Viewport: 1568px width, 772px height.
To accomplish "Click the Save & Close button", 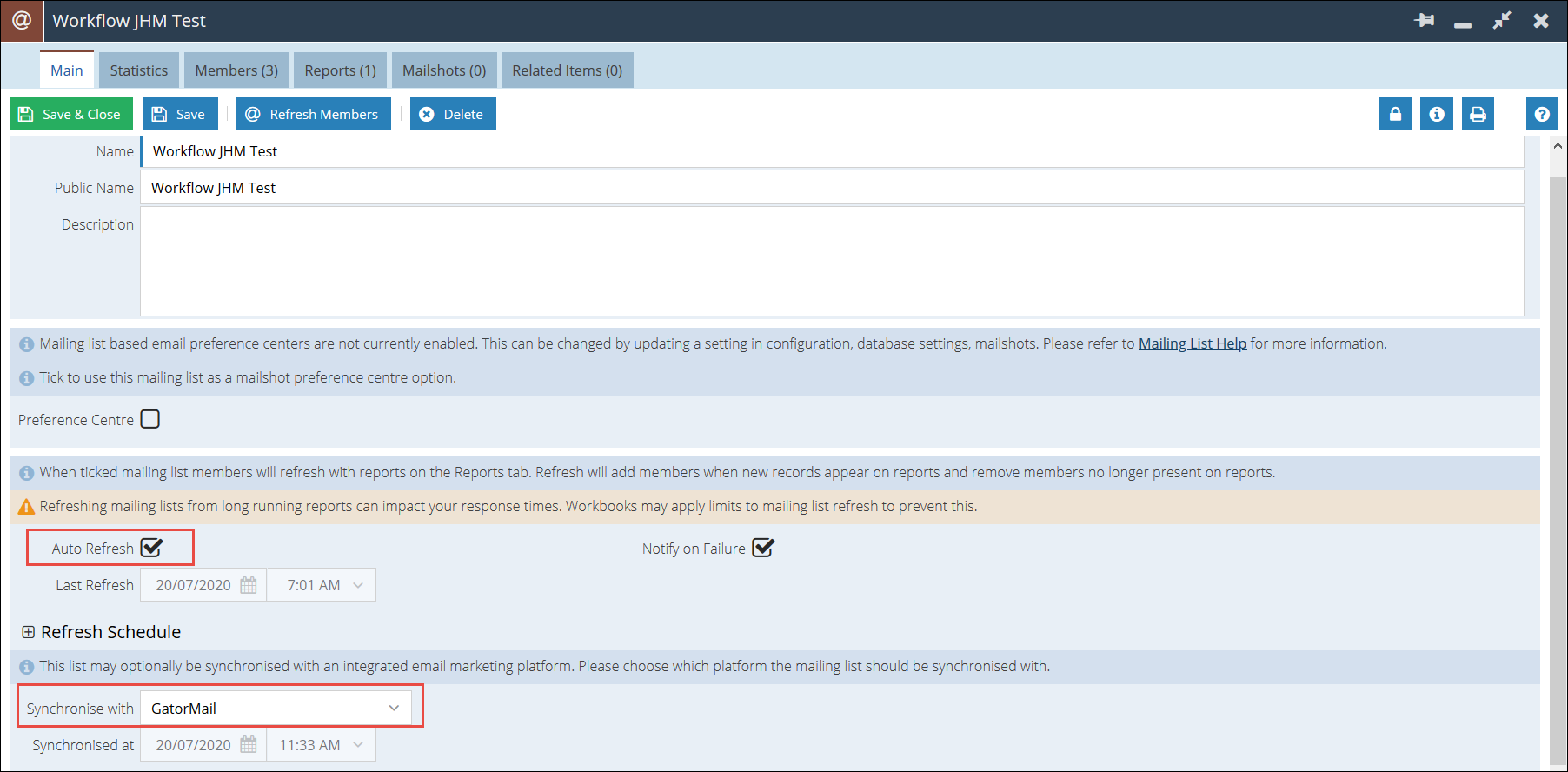I will (x=71, y=114).
